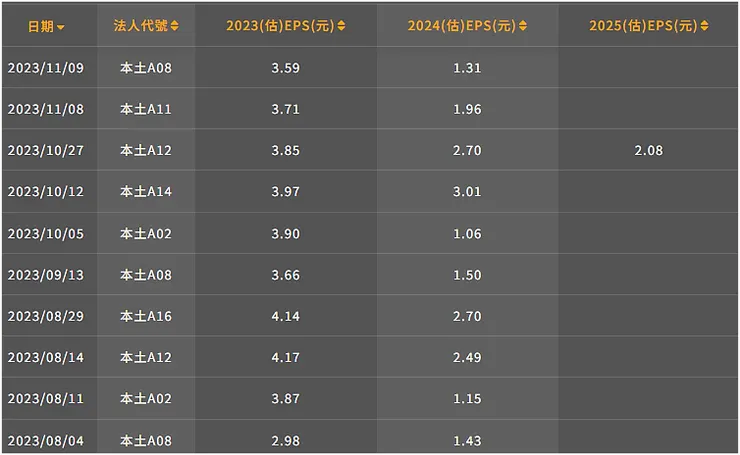Screen dimensions: 740x455
Task: Click the 本土A11 broker code cell
Action: click(x=146, y=109)
